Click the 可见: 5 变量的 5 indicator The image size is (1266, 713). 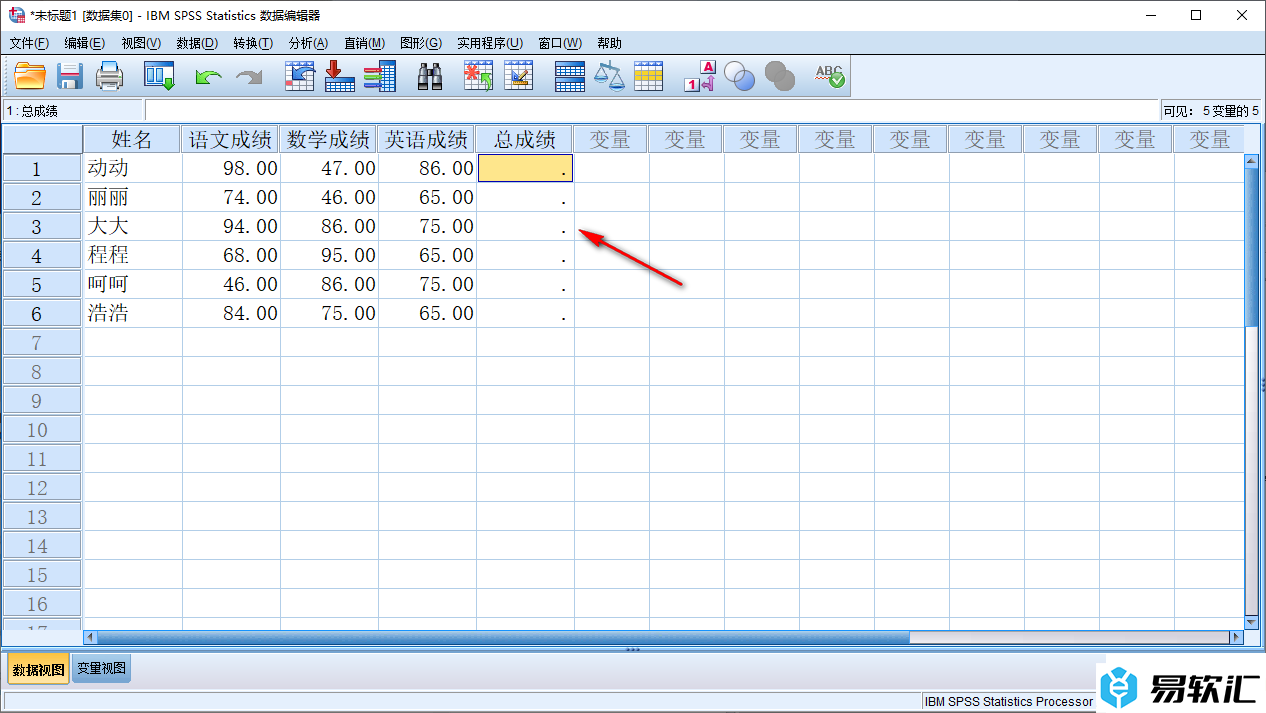[1211, 111]
